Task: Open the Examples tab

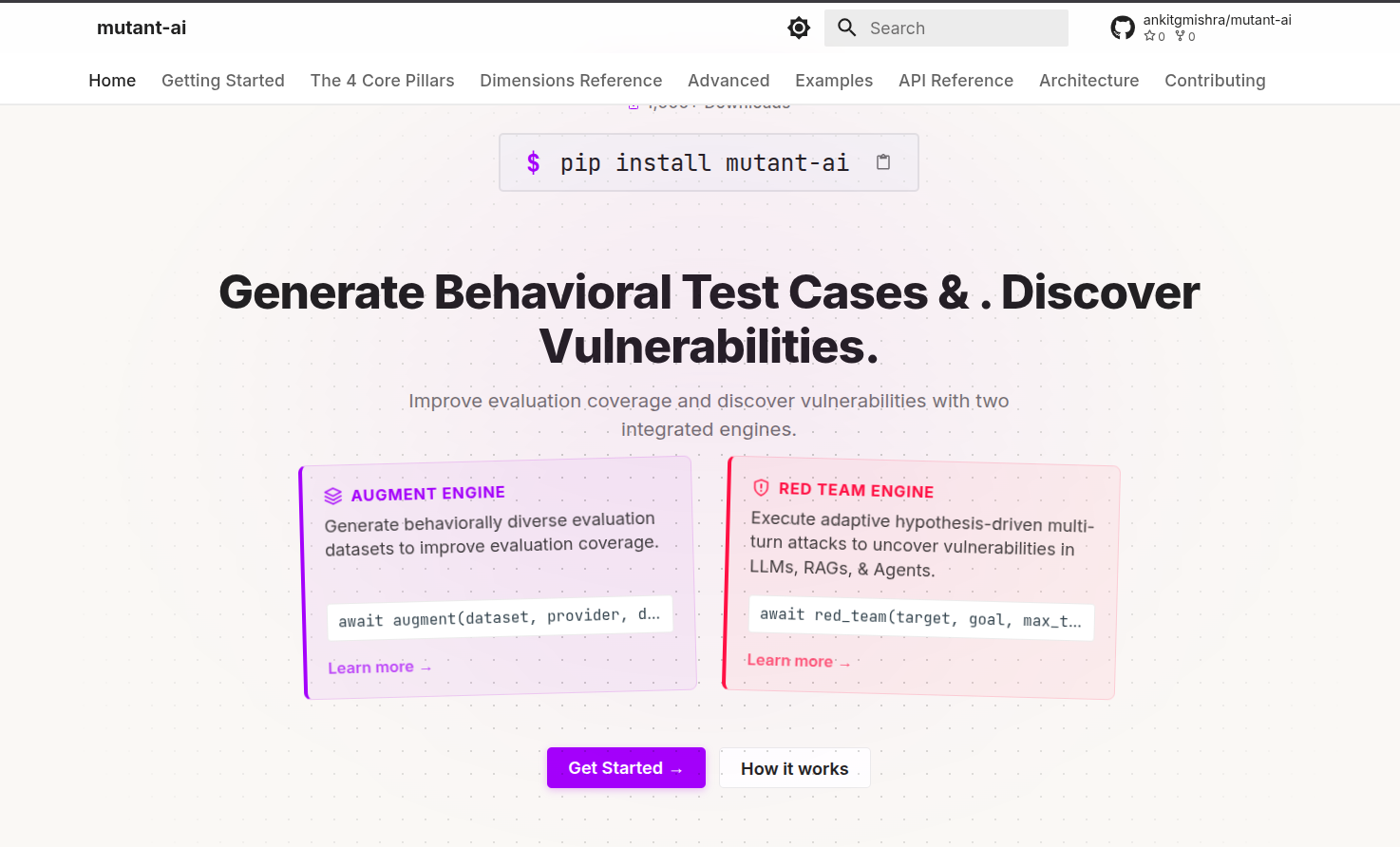Action: pos(834,81)
